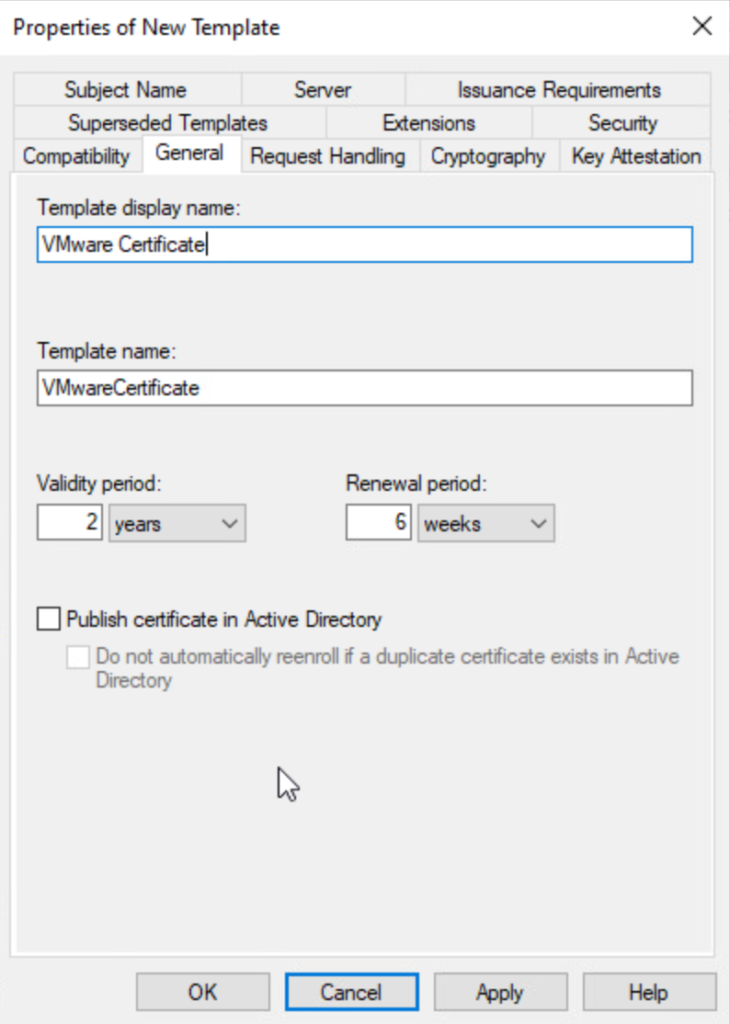
Task: Select the Superseded Templates tab
Action: (x=167, y=123)
